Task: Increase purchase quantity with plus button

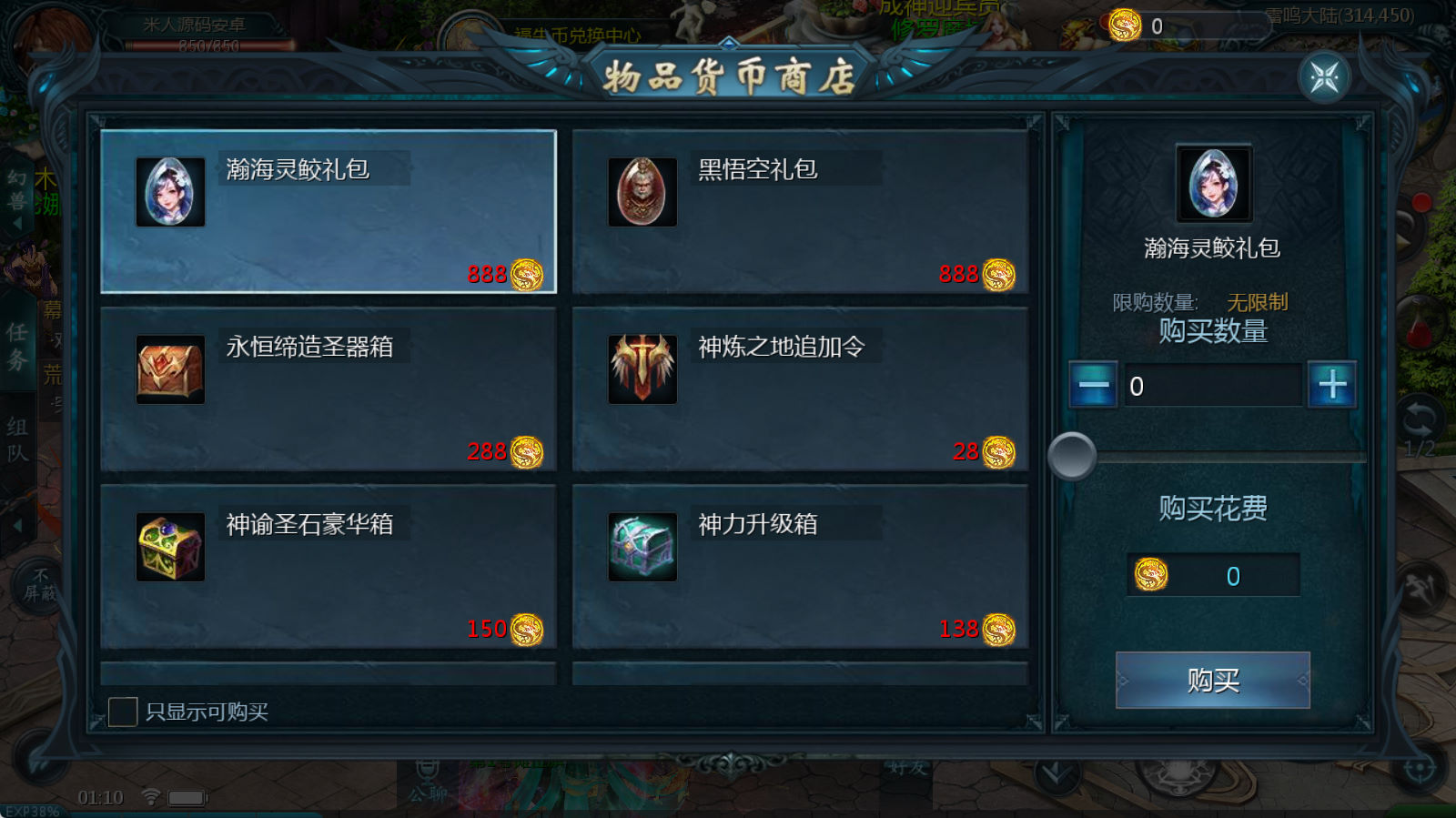Action: [x=1332, y=385]
